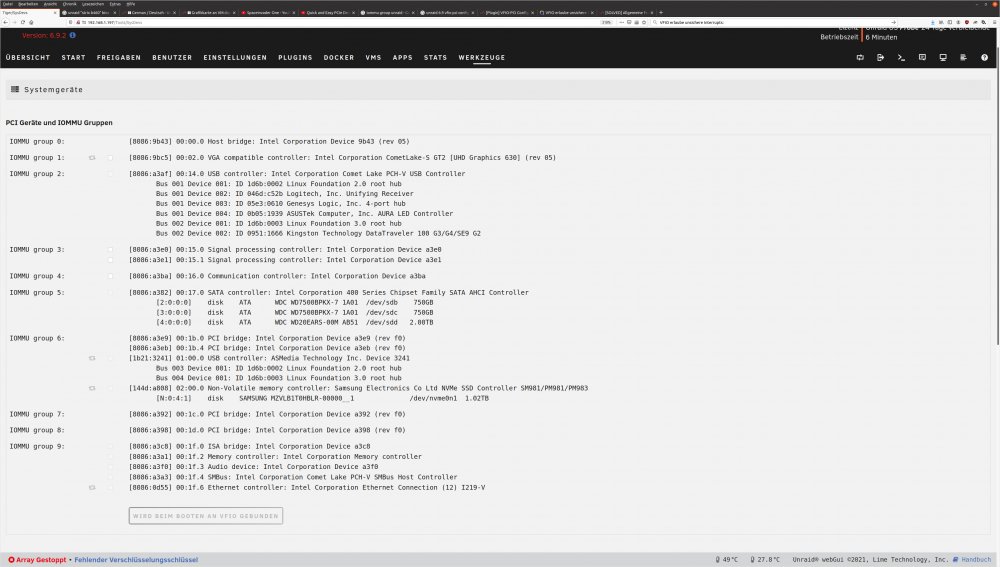Viewport: 1000px width, 567px height.
Task: Click the info icon beside version 6.9.2
Action: click(72, 35)
